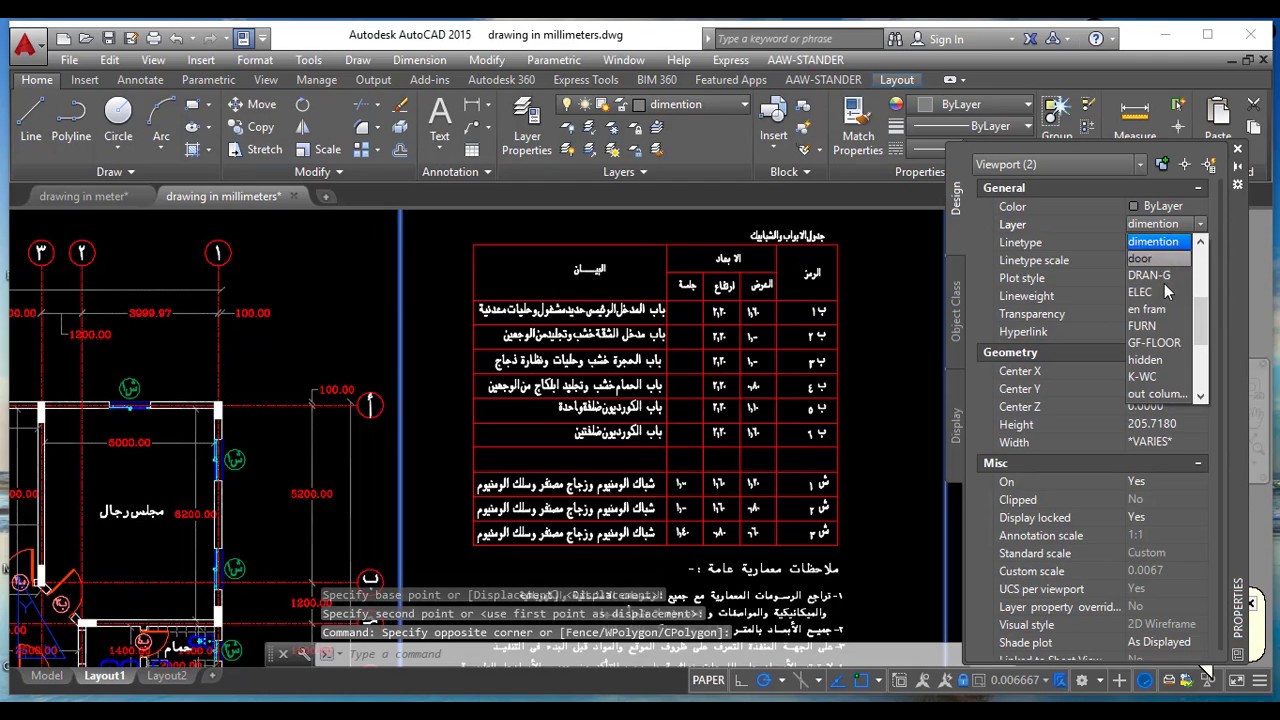Click Sign In link
Image resolution: width=1280 pixels, height=720 pixels.
946,39
